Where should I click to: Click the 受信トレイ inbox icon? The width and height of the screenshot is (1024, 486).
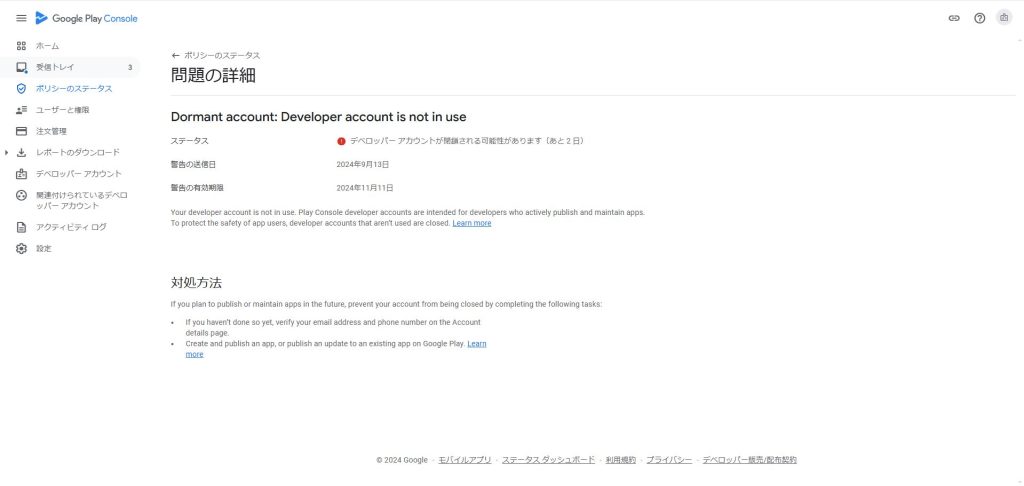point(22,67)
